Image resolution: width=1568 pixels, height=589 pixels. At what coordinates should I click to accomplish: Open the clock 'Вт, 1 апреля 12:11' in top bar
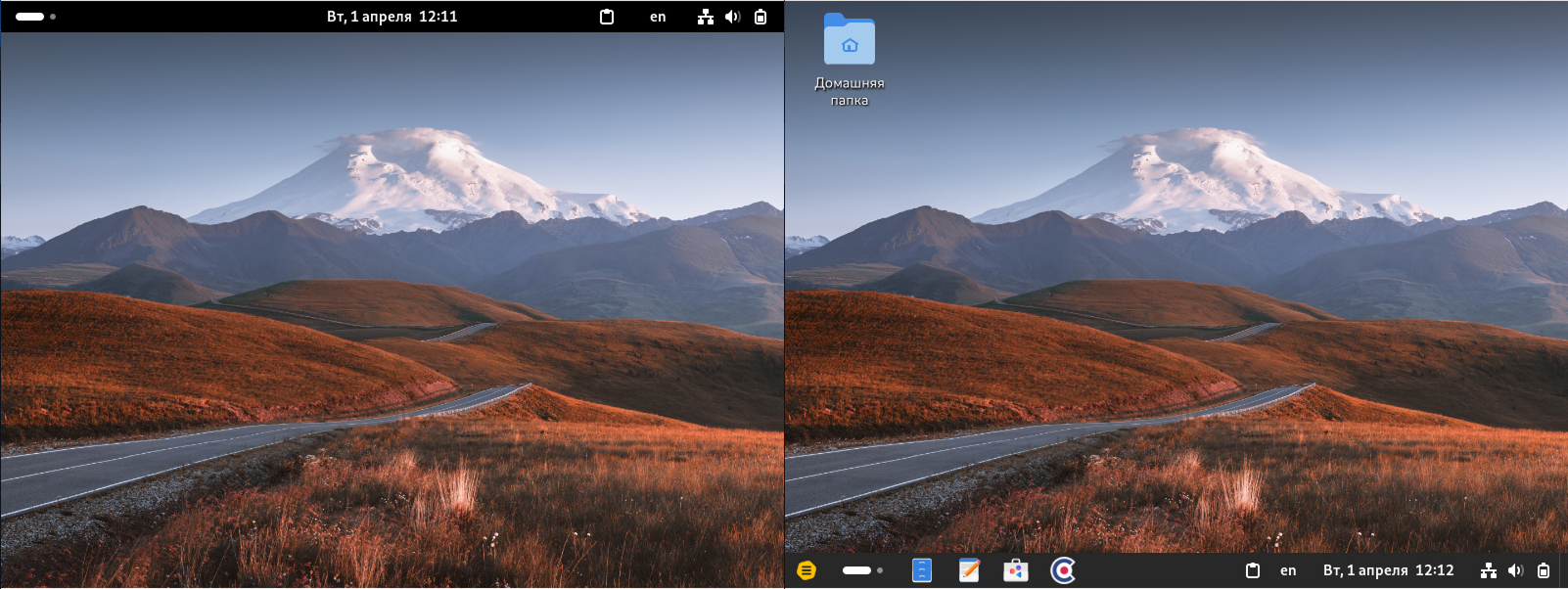392,17
